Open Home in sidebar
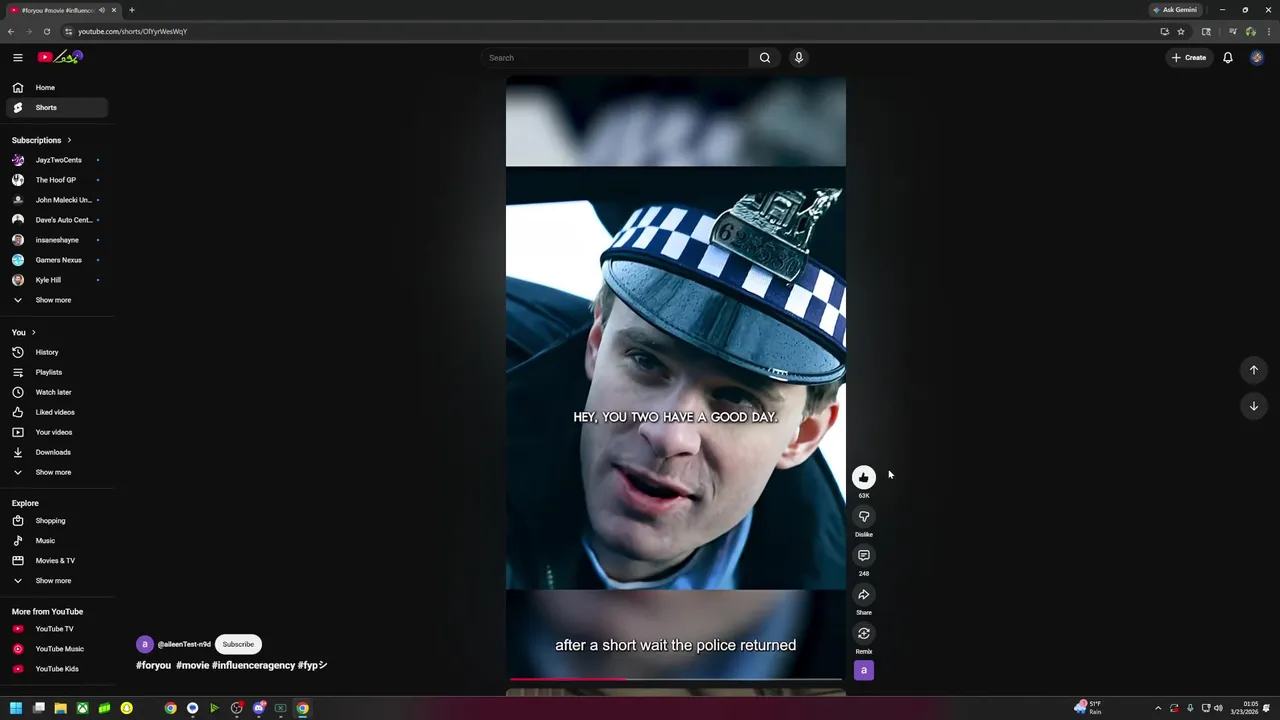 click(56, 88)
